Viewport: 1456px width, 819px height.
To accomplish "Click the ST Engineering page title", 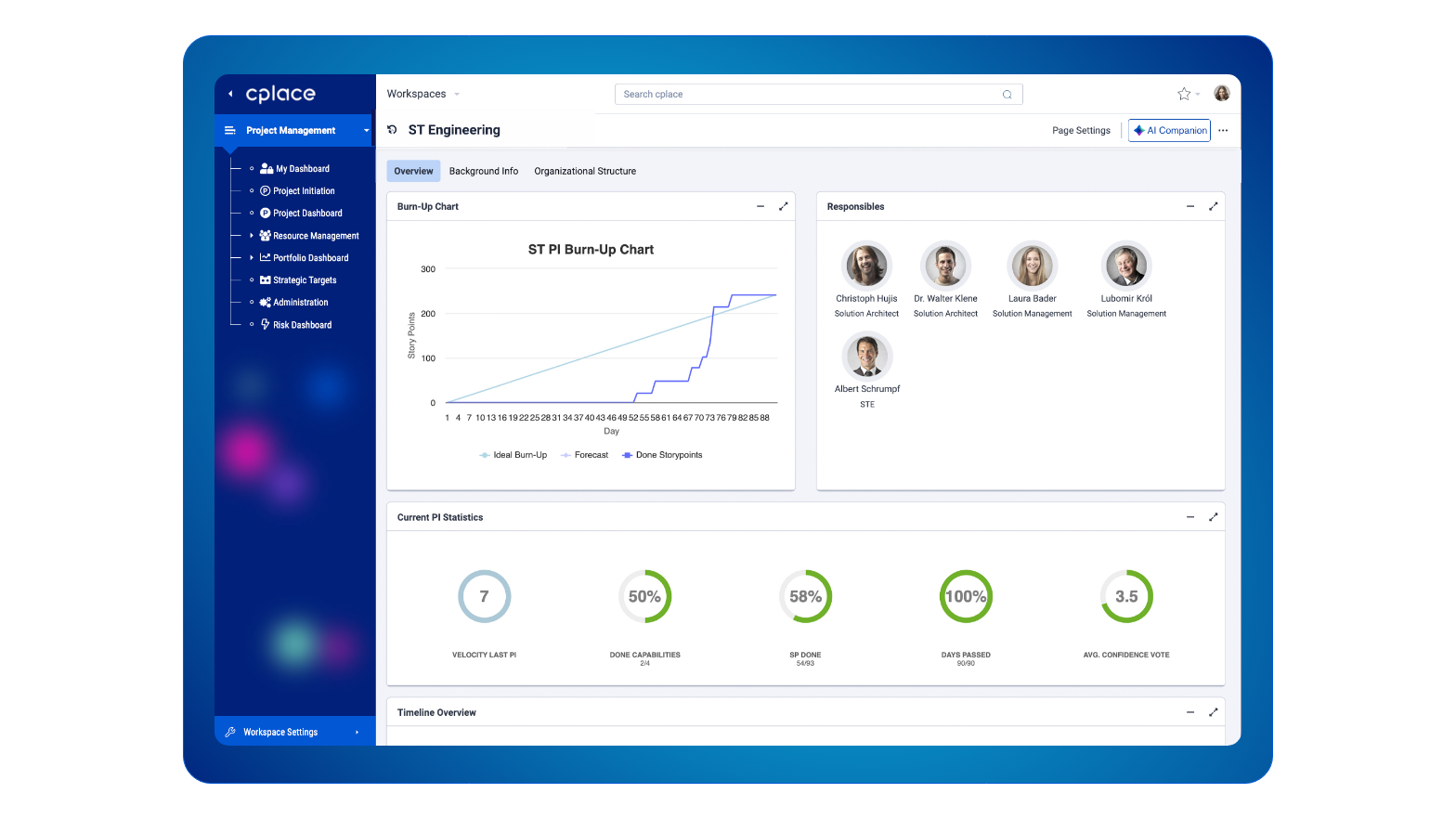I will coord(454,130).
